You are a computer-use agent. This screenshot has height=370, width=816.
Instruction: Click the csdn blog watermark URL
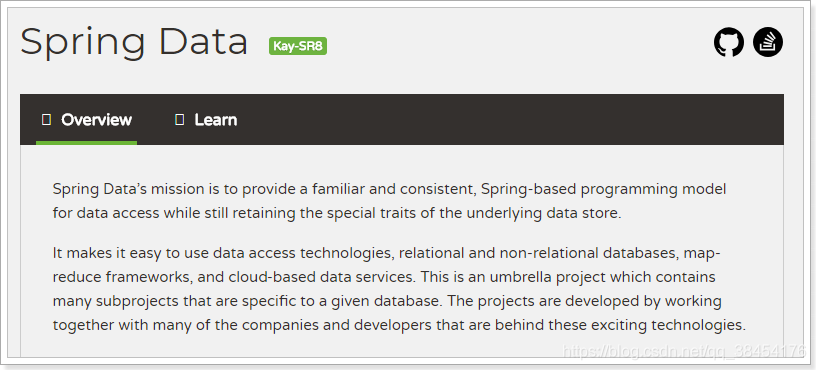[x=685, y=351]
